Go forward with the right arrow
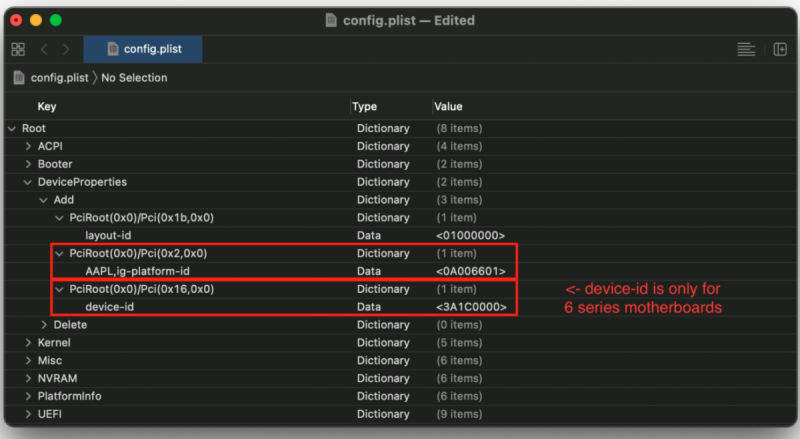Image resolution: width=800 pixels, height=439 pixels. coord(66,49)
